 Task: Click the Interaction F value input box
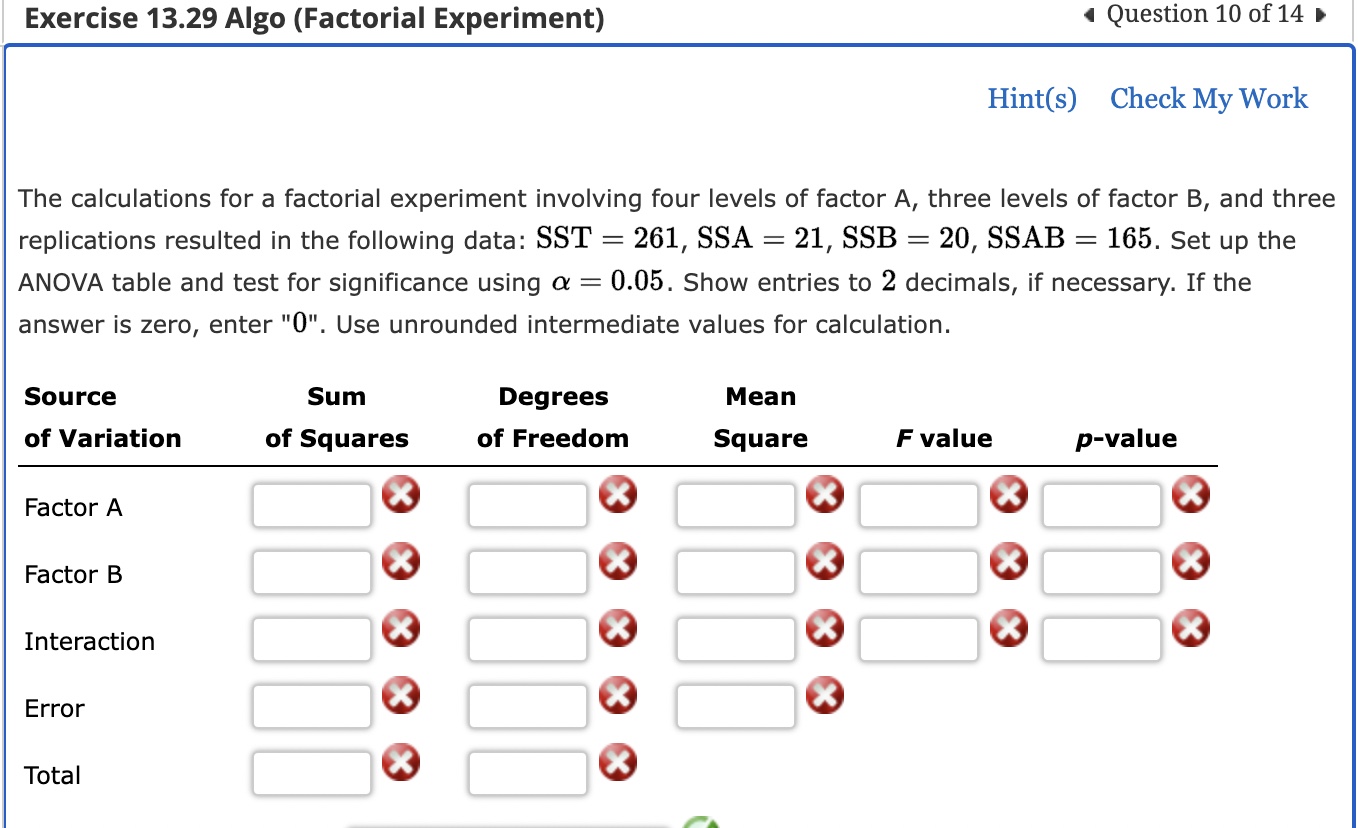(918, 639)
